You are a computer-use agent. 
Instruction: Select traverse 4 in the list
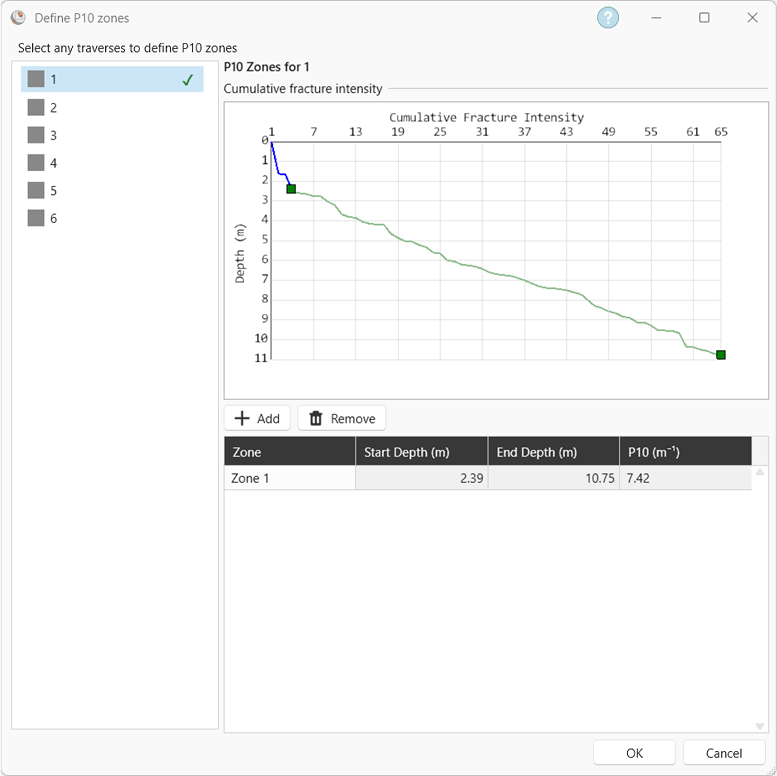point(112,163)
